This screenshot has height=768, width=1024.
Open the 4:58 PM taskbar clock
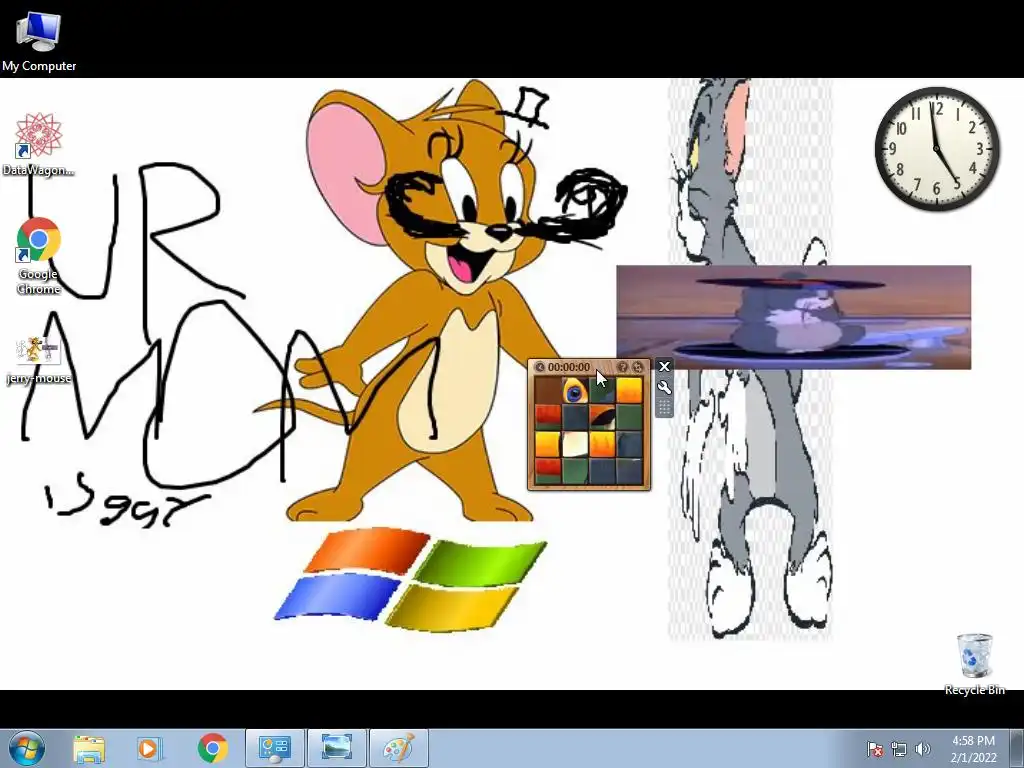pyautogui.click(x=973, y=749)
